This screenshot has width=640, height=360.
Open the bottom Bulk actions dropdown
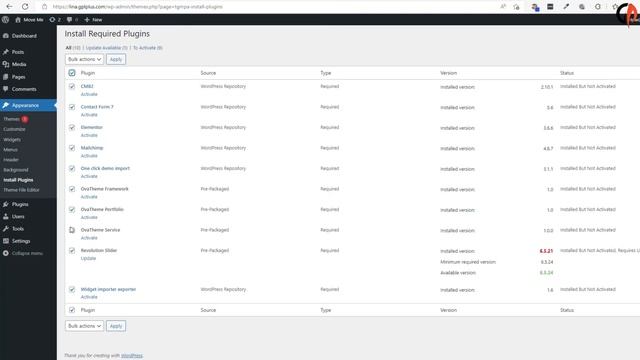[84, 326]
